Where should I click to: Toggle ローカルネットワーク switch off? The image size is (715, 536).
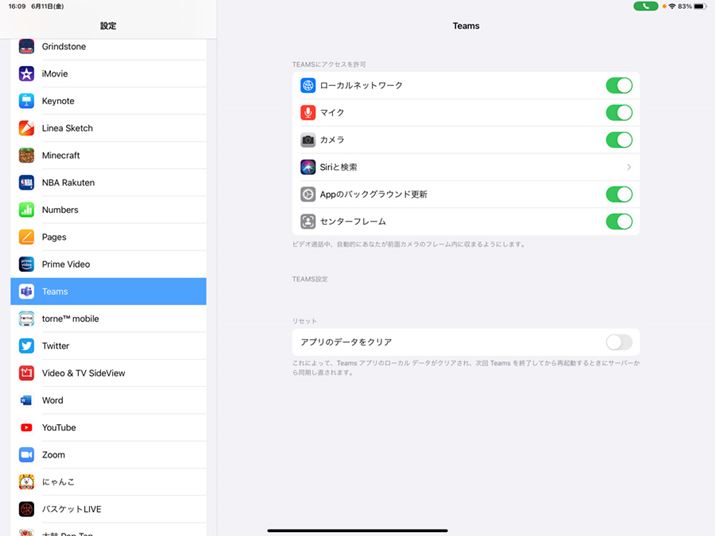click(619, 85)
